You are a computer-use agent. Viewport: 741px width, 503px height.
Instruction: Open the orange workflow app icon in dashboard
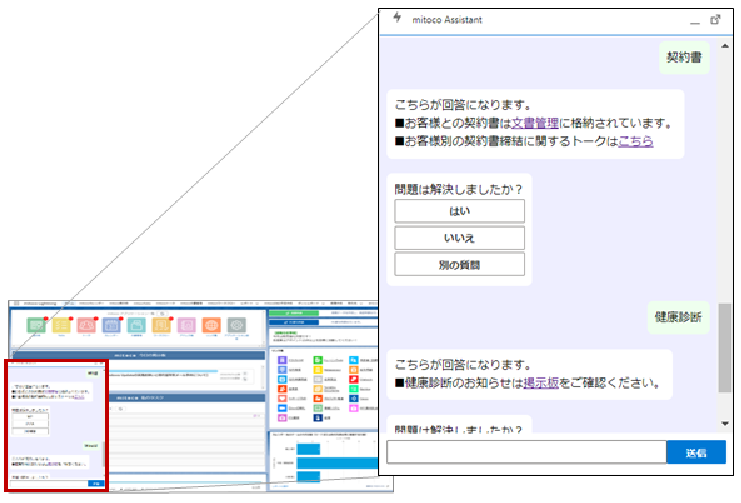pyautogui.click(x=161, y=325)
